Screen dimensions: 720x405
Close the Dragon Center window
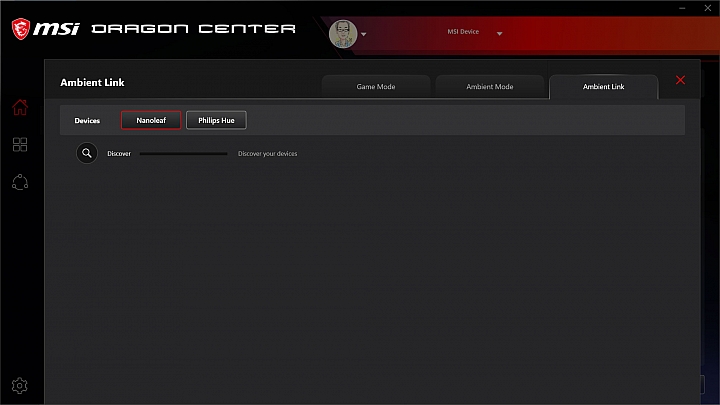[708, 8]
